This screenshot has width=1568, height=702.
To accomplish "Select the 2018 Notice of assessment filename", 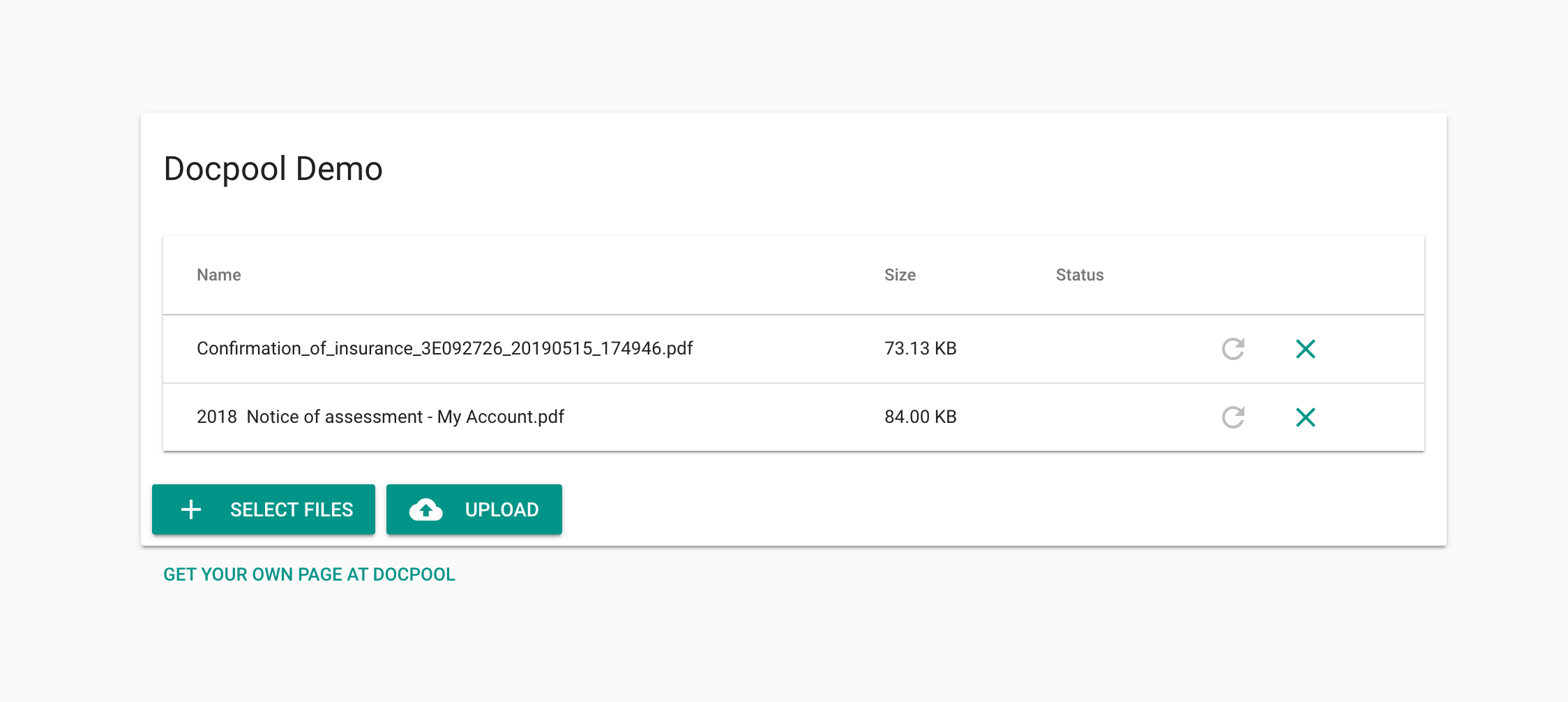I will tap(381, 417).
